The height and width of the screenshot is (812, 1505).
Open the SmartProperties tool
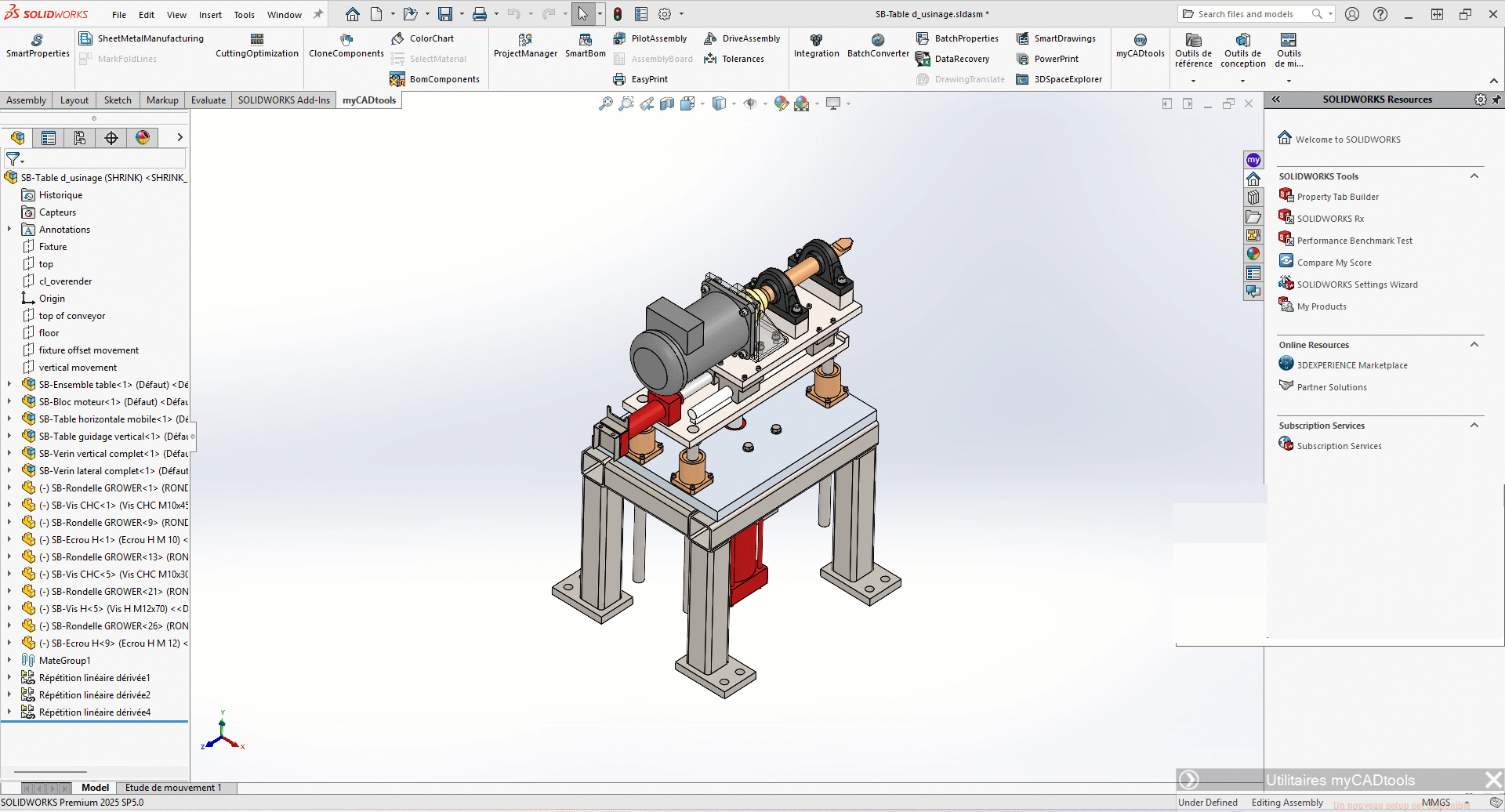coord(38,45)
